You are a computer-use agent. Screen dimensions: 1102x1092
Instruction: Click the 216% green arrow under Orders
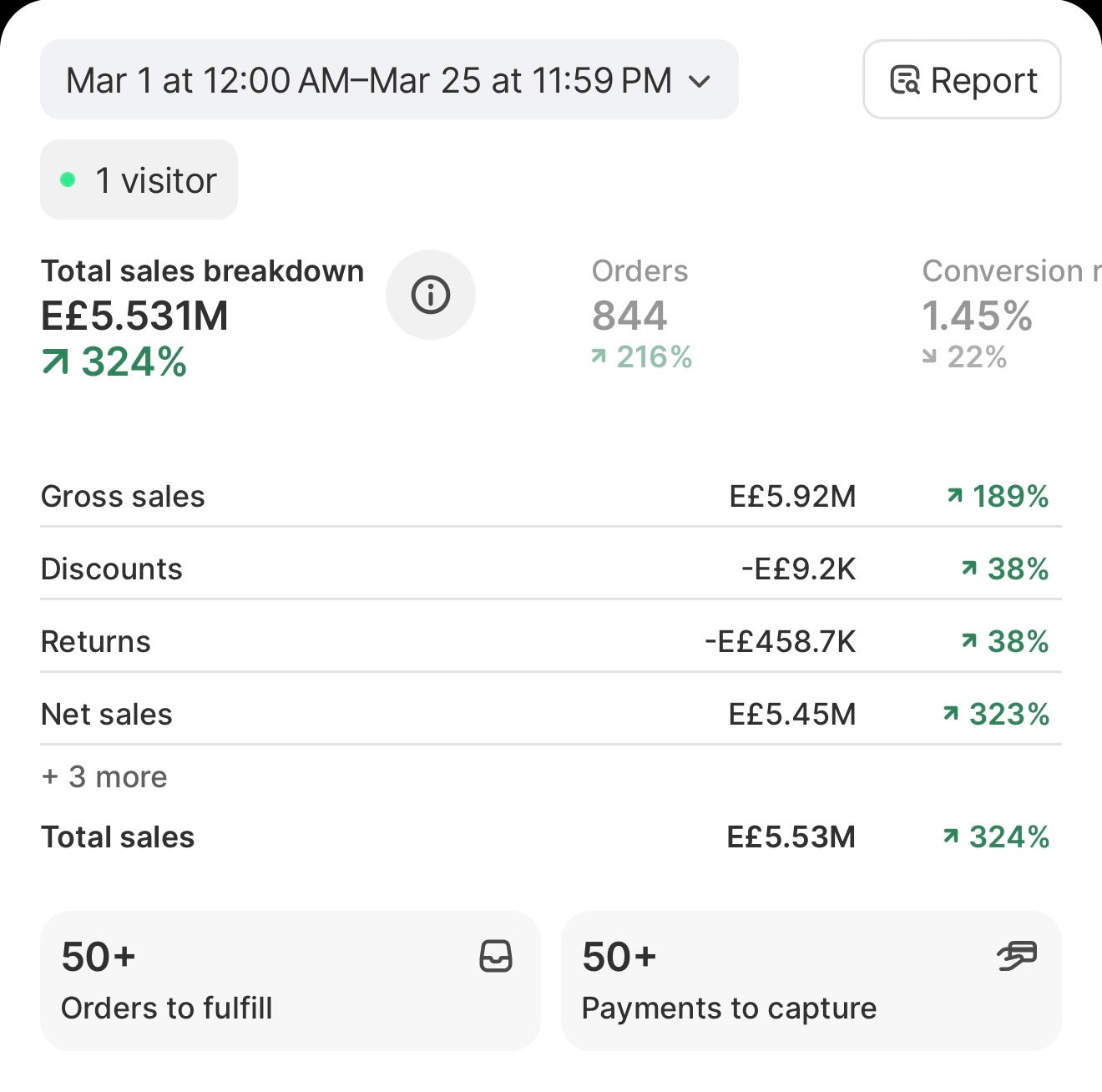click(599, 356)
